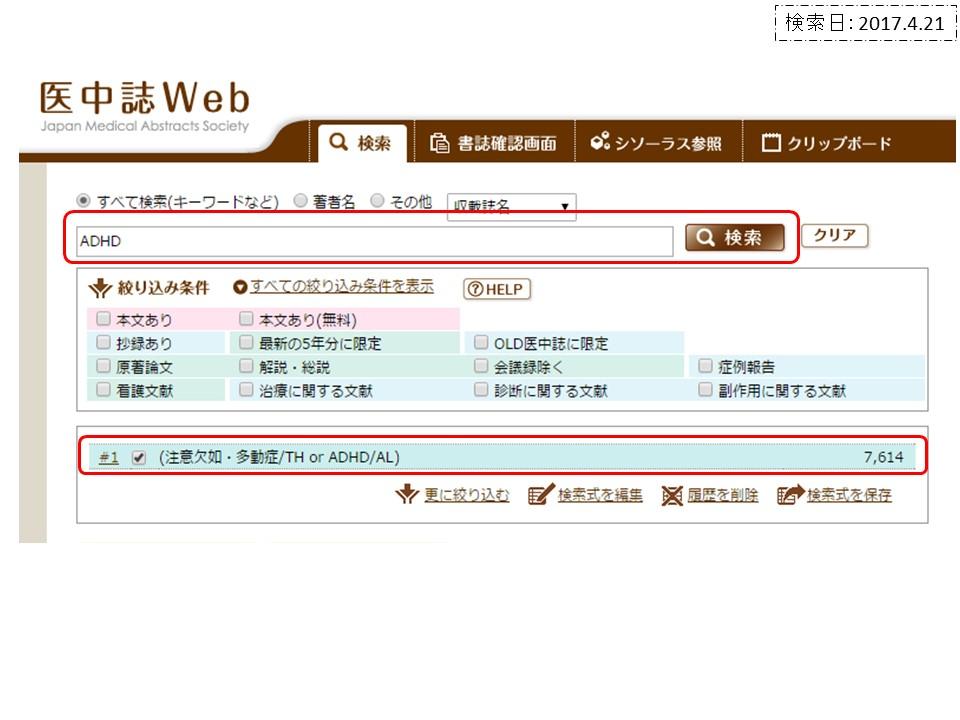960x720 pixels.
Task: Click the 7,614 result count
Action: [x=883, y=457]
